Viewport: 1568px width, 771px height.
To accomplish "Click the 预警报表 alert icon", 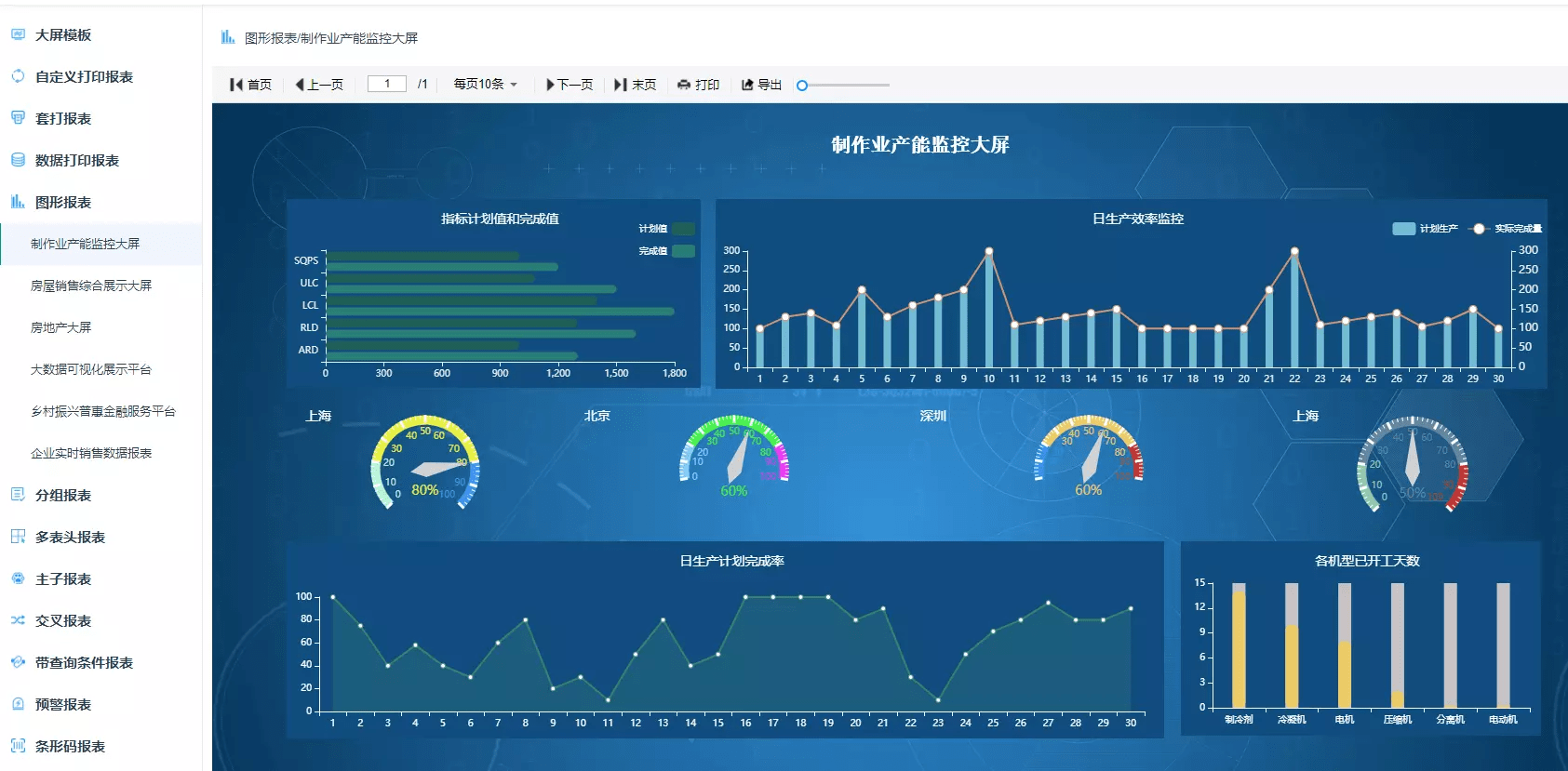I will pyautogui.click(x=18, y=704).
